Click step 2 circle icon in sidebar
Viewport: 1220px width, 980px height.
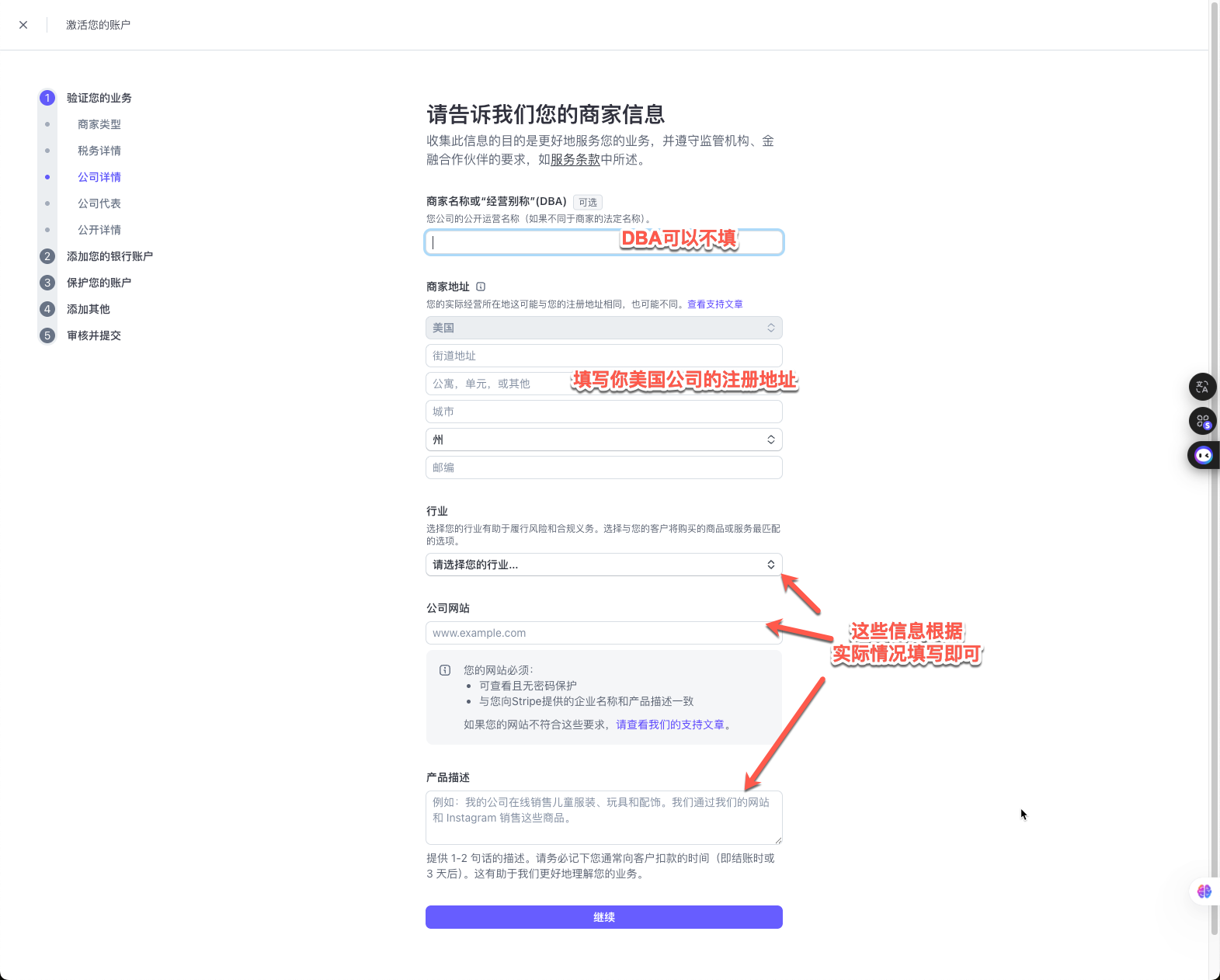[x=47, y=256]
